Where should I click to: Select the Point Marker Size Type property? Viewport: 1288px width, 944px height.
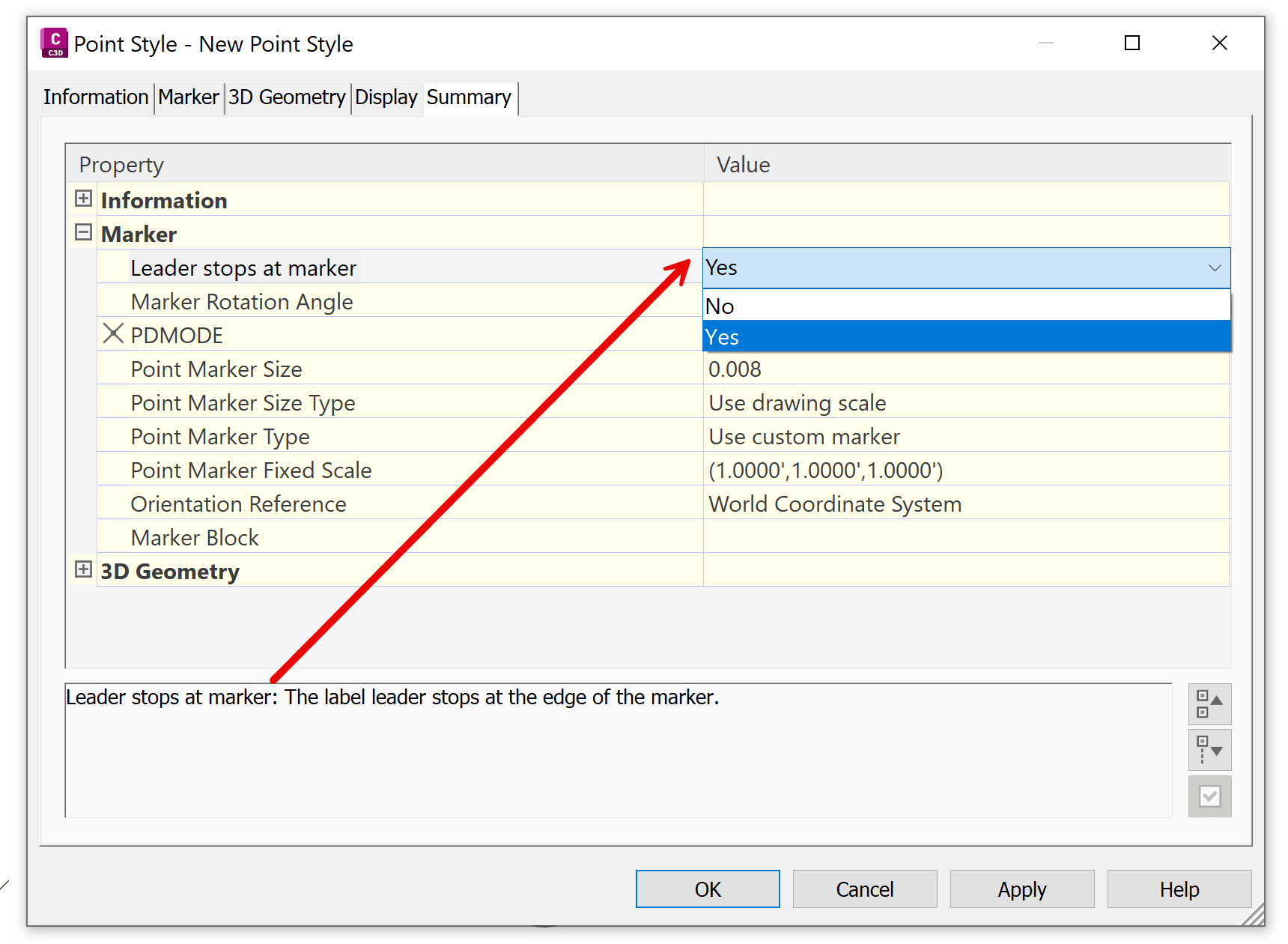[x=243, y=402]
